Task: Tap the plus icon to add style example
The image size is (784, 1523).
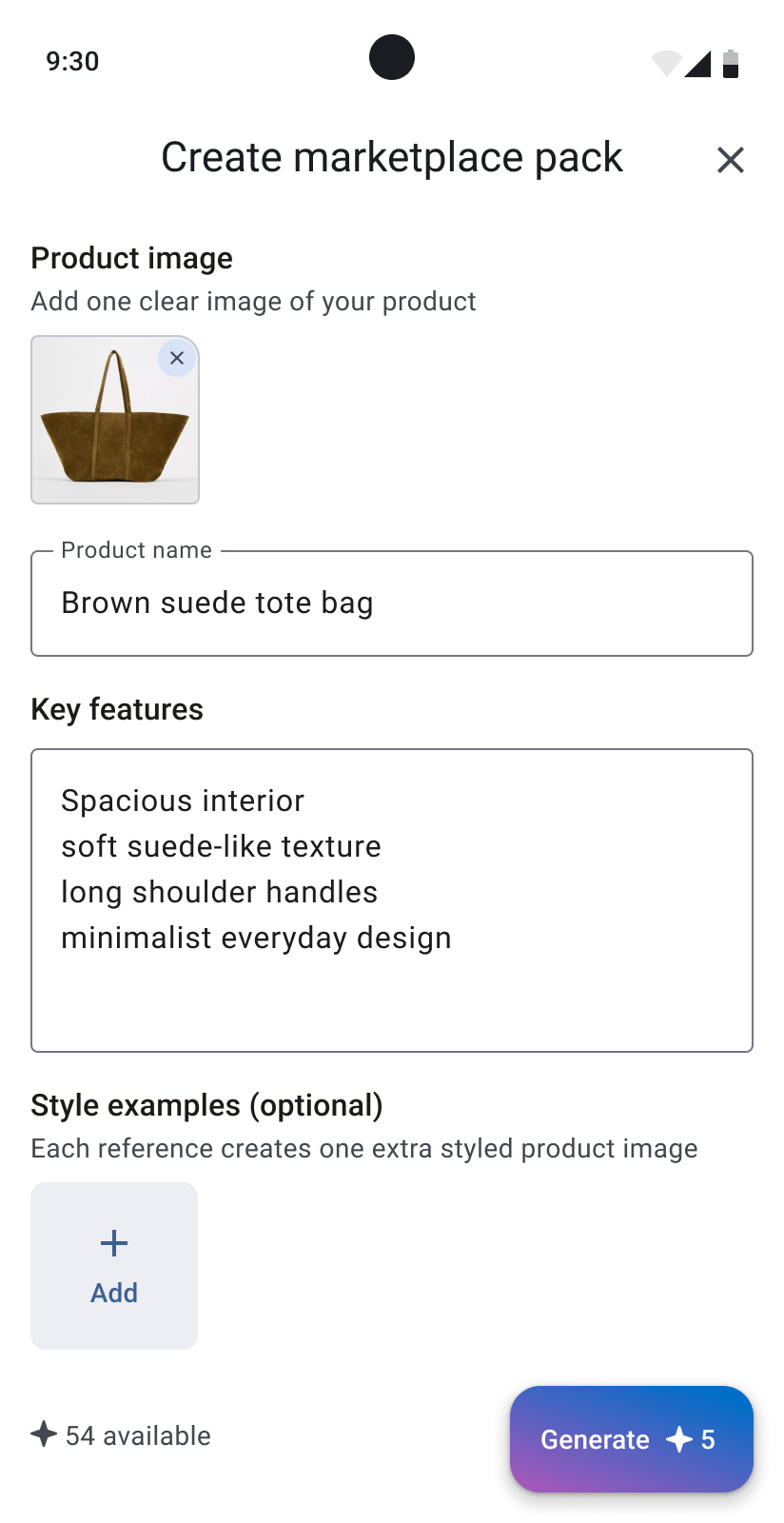Action: coord(114,1243)
